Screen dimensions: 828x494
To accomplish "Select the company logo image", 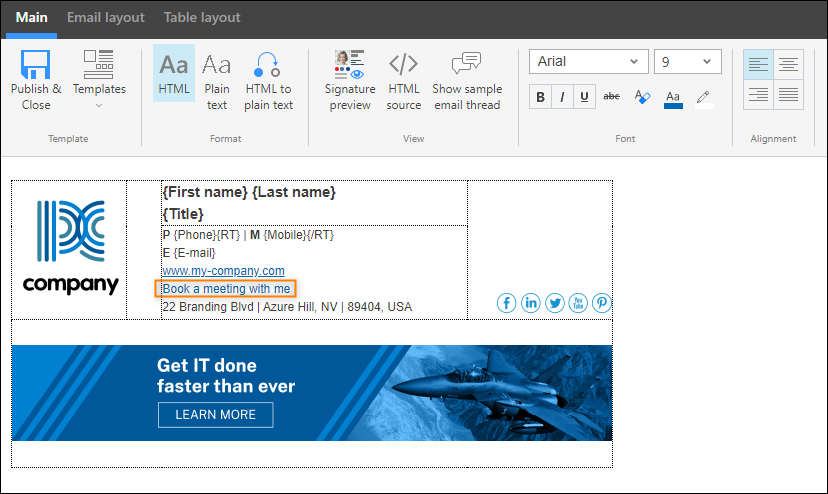I will 71,247.
